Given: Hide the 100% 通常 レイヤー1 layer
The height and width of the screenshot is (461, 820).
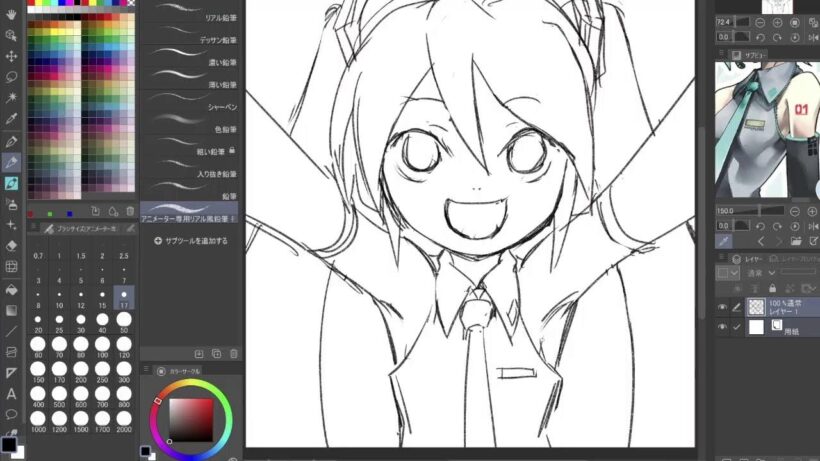Looking at the screenshot, I should pyautogui.click(x=723, y=307).
